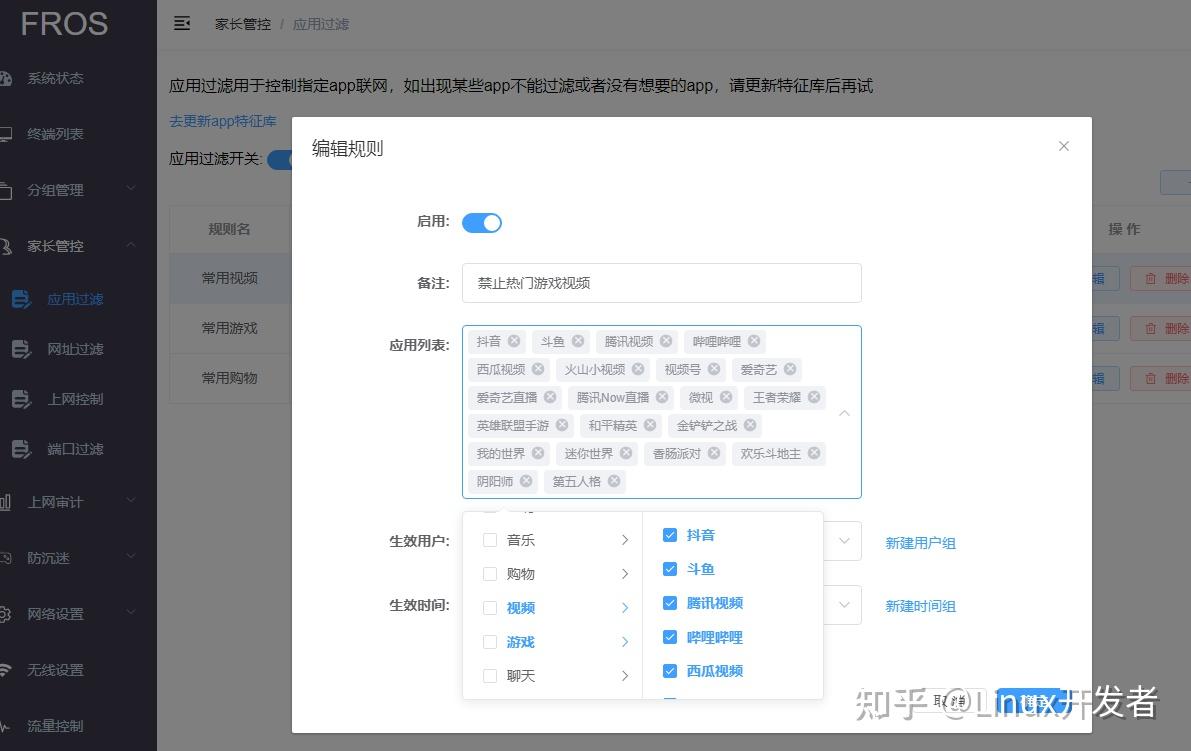Viewport: 1191px width, 751px height.
Task: Check the 音乐 category checkbox
Action: click(x=489, y=538)
